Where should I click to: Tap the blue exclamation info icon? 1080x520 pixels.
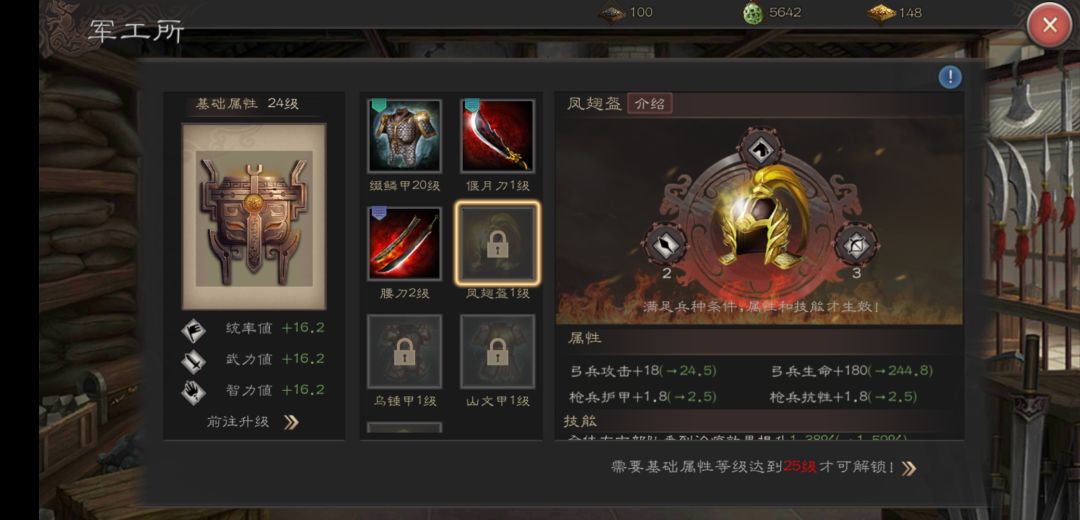(950, 77)
